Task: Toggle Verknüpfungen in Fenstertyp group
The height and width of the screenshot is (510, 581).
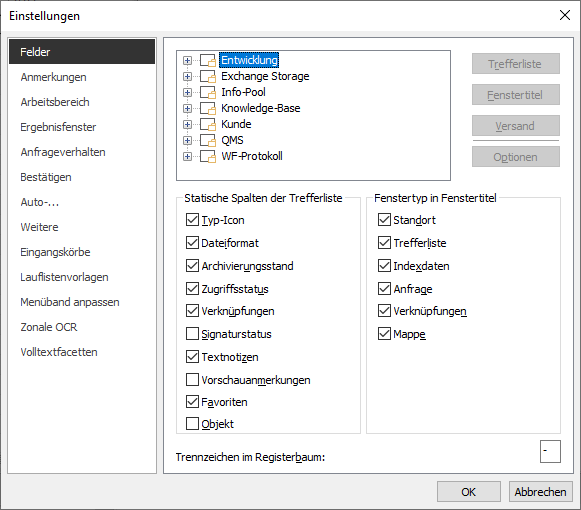Action: pyautogui.click(x=384, y=311)
